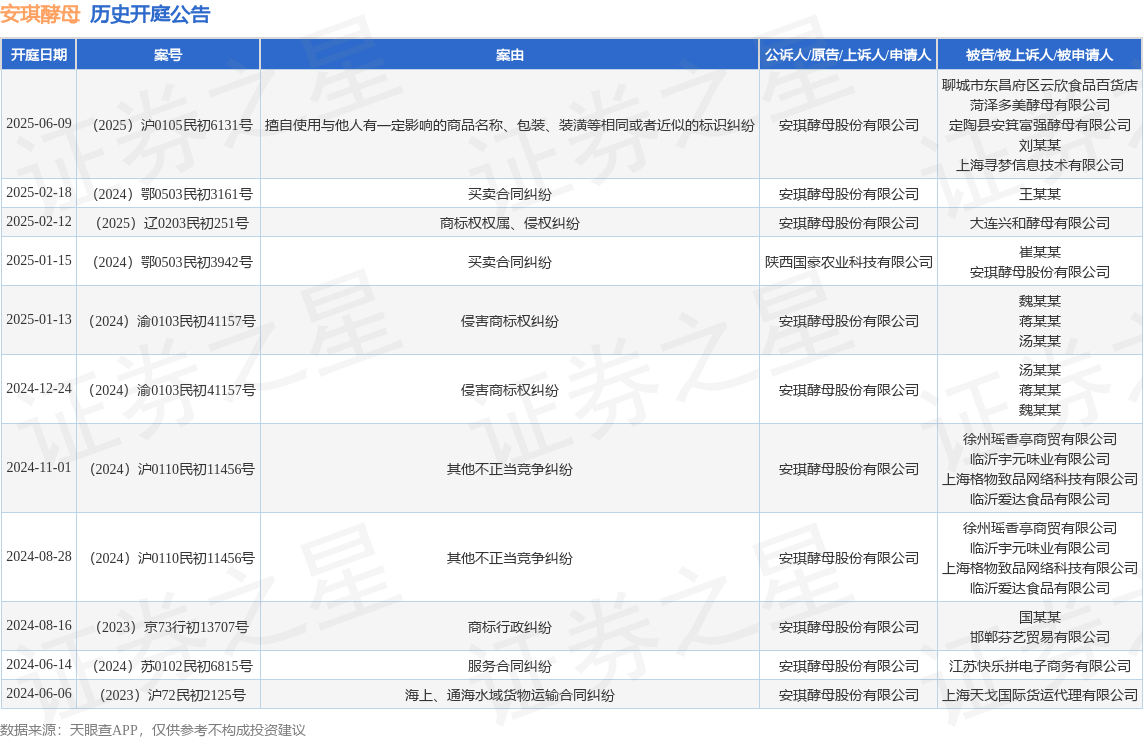Select defendant 崔某某
This screenshot has height=739, width=1143.
(x=1039, y=252)
